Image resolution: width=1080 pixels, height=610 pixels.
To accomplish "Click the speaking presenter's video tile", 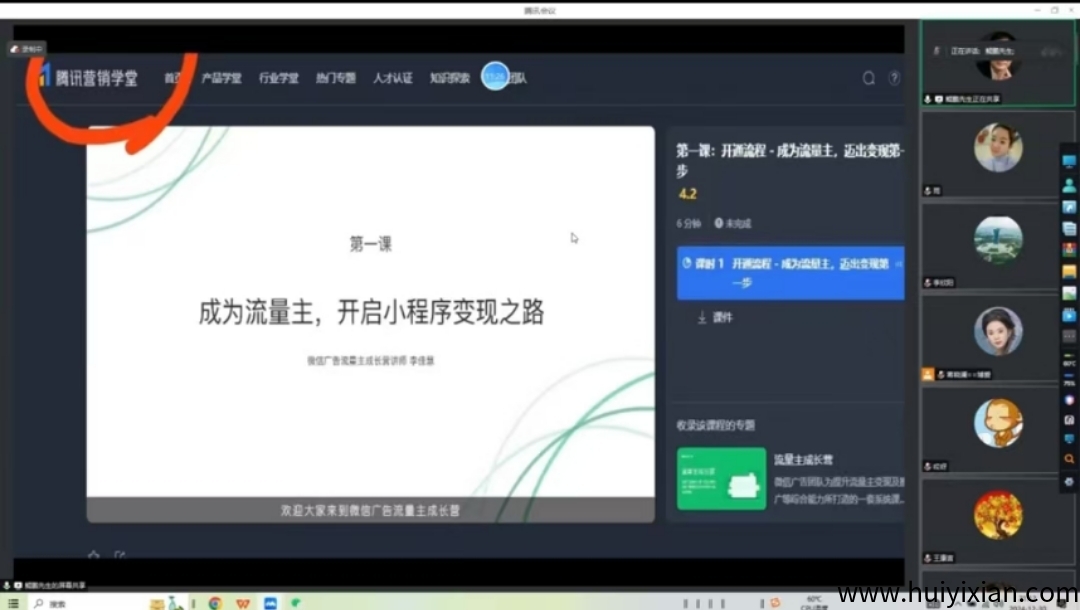I will coord(996,62).
